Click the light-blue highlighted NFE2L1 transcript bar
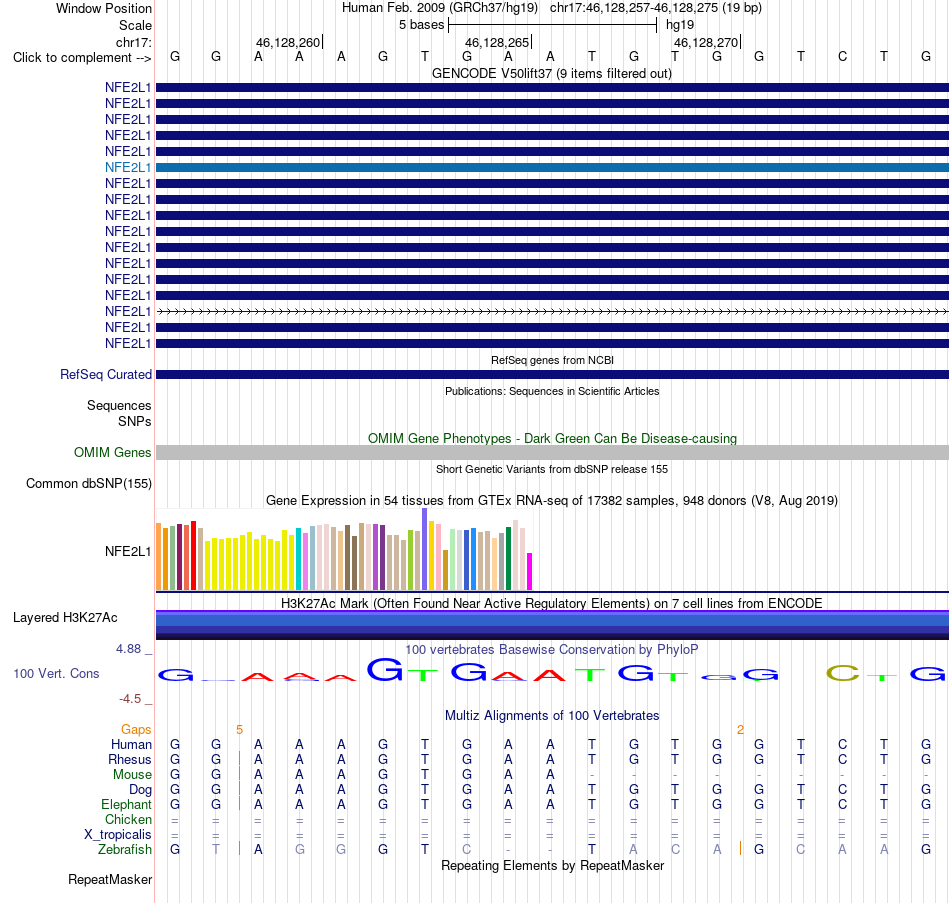Screen dimensions: 950x903 point(553,167)
